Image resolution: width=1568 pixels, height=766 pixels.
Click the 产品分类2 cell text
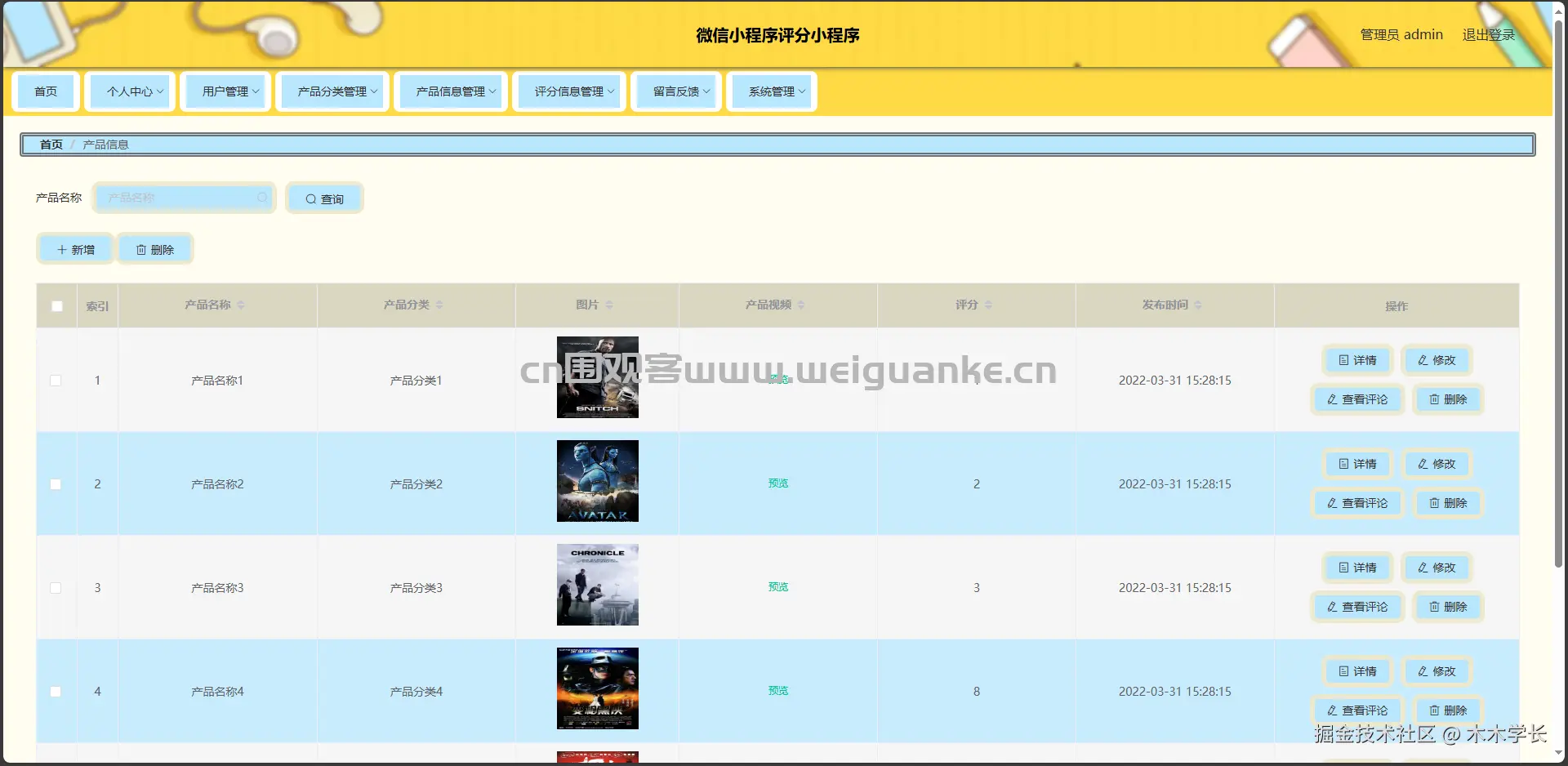(416, 484)
